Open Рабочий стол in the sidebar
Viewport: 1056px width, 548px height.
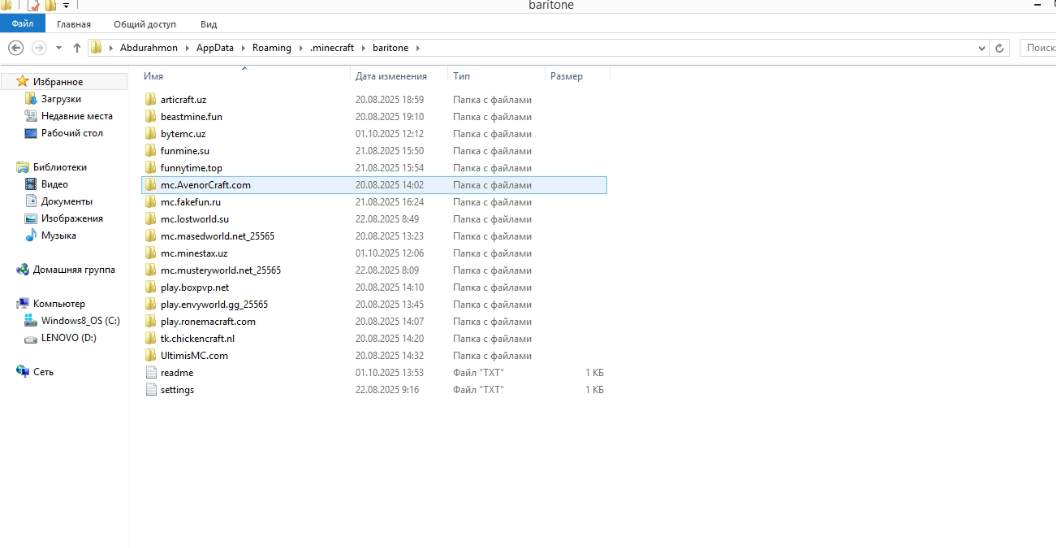[71, 133]
